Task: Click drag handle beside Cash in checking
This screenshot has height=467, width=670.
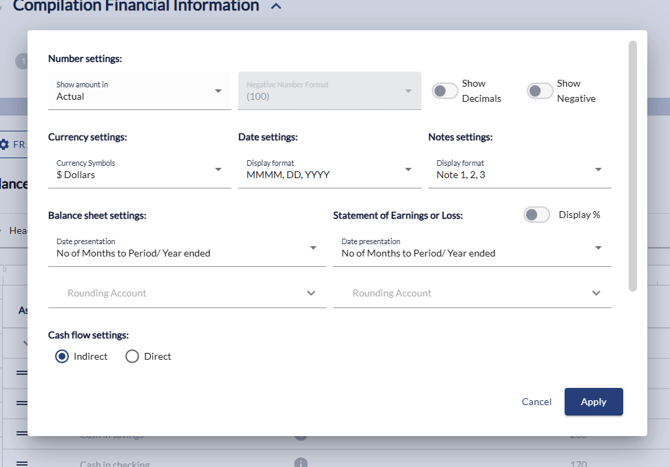Action: [x=21, y=462]
